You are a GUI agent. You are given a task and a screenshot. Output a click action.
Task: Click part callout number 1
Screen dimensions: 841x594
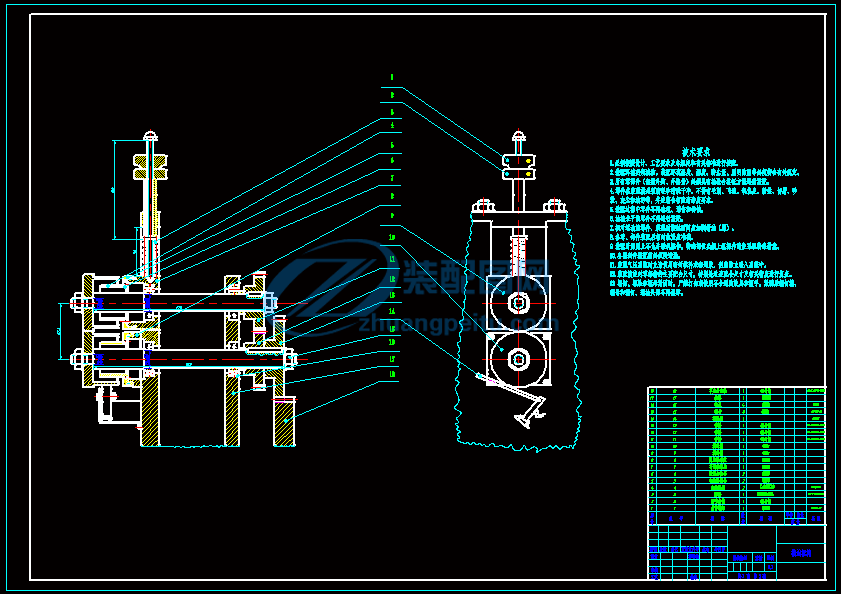(x=392, y=77)
